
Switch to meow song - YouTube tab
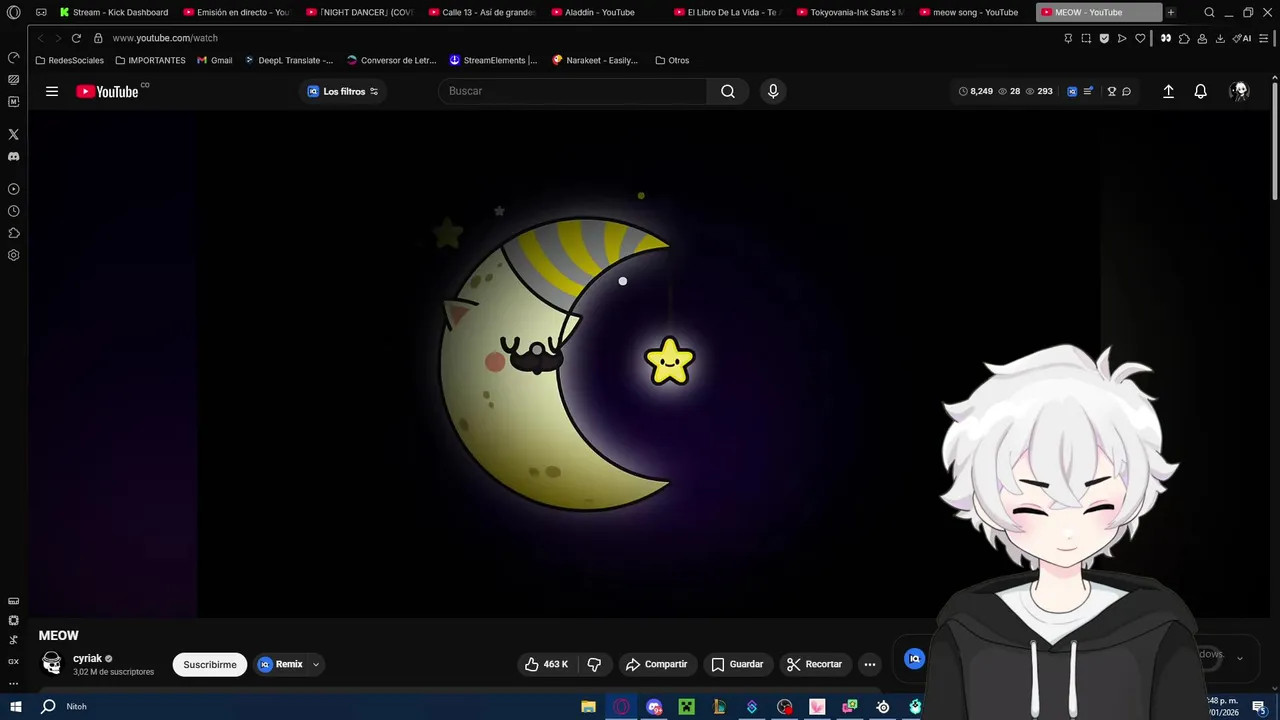[x=973, y=12]
